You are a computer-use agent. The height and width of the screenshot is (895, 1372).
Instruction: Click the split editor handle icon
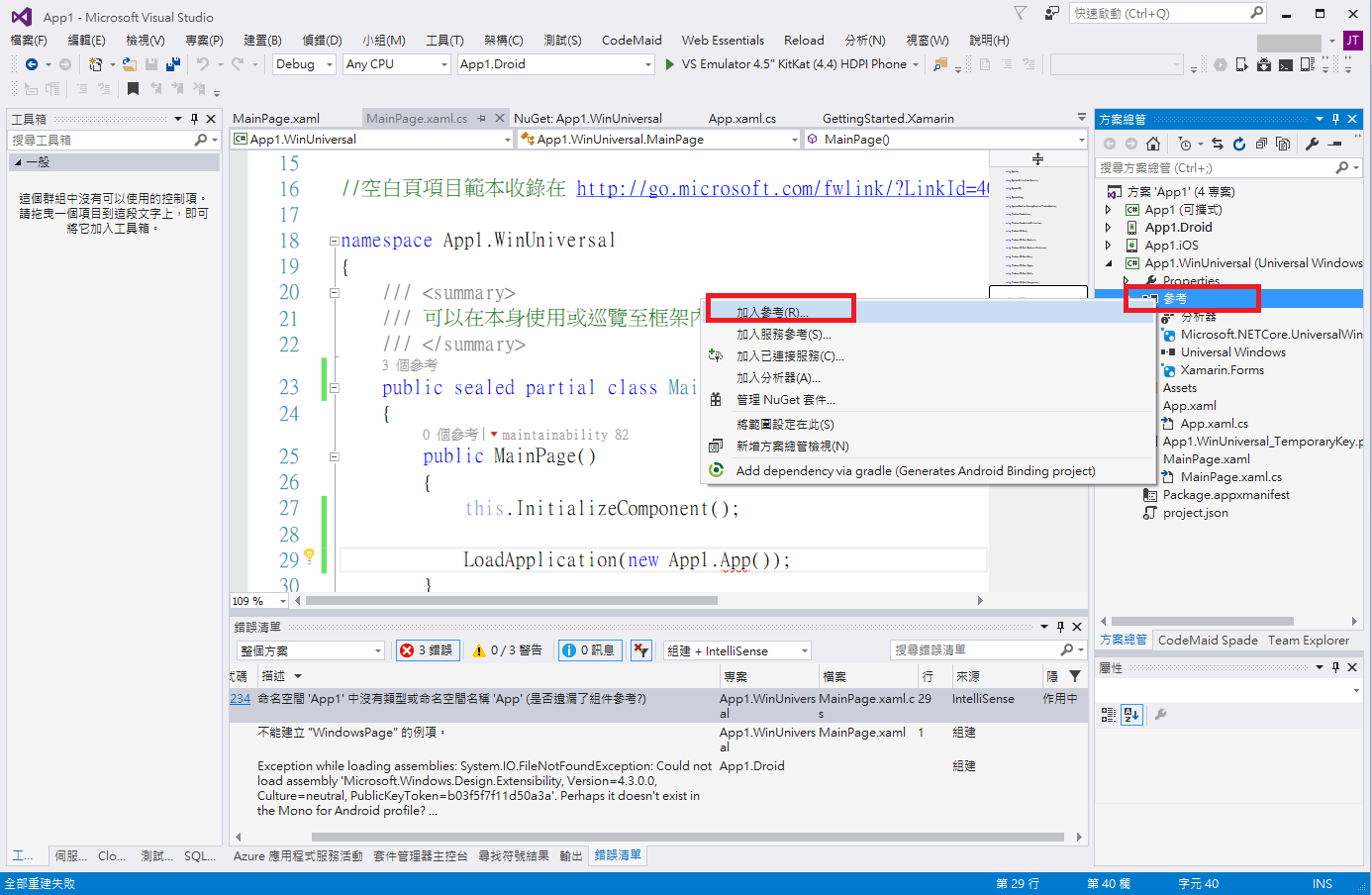click(x=1037, y=158)
